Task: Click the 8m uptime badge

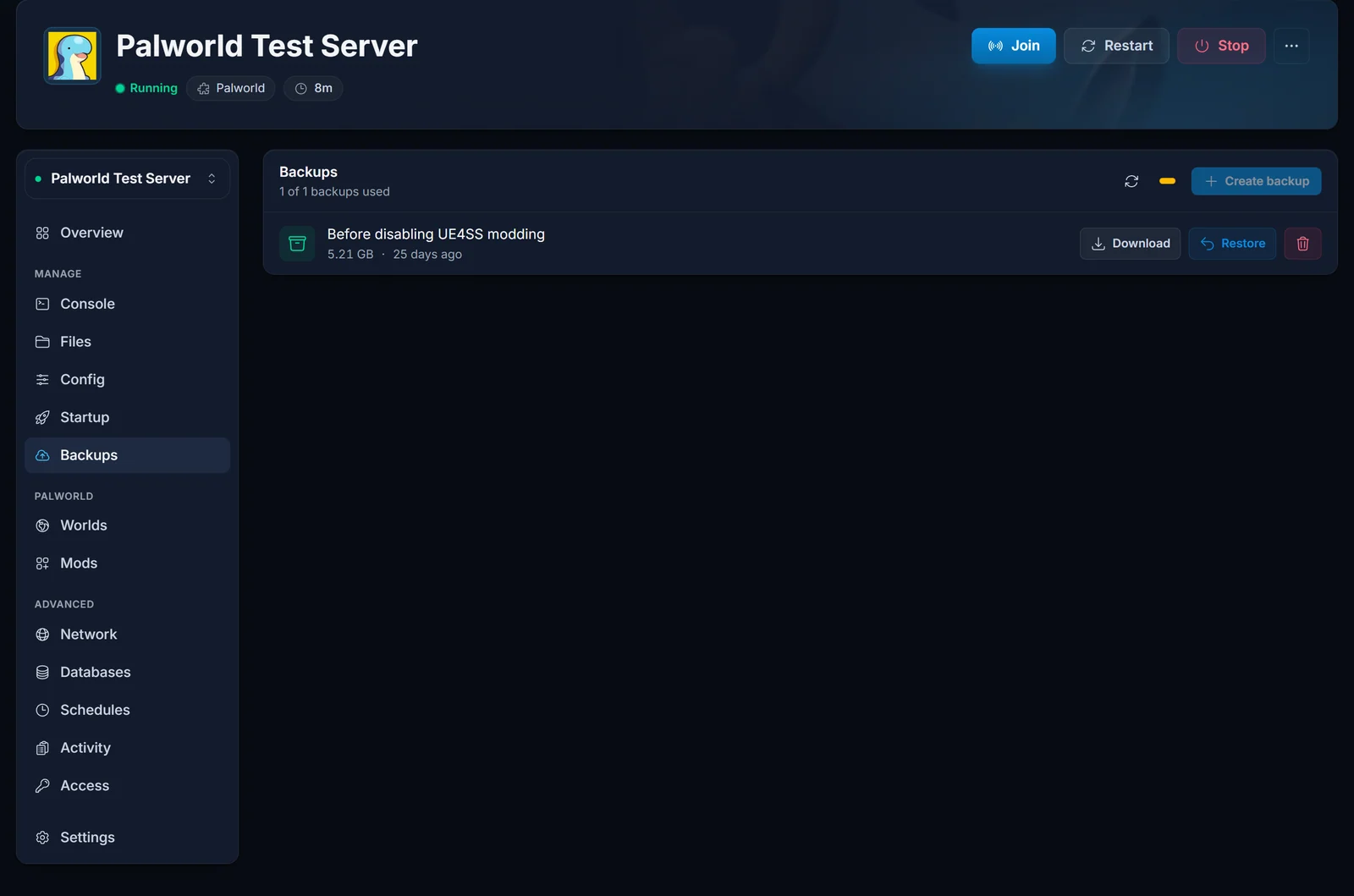Action: [313, 88]
